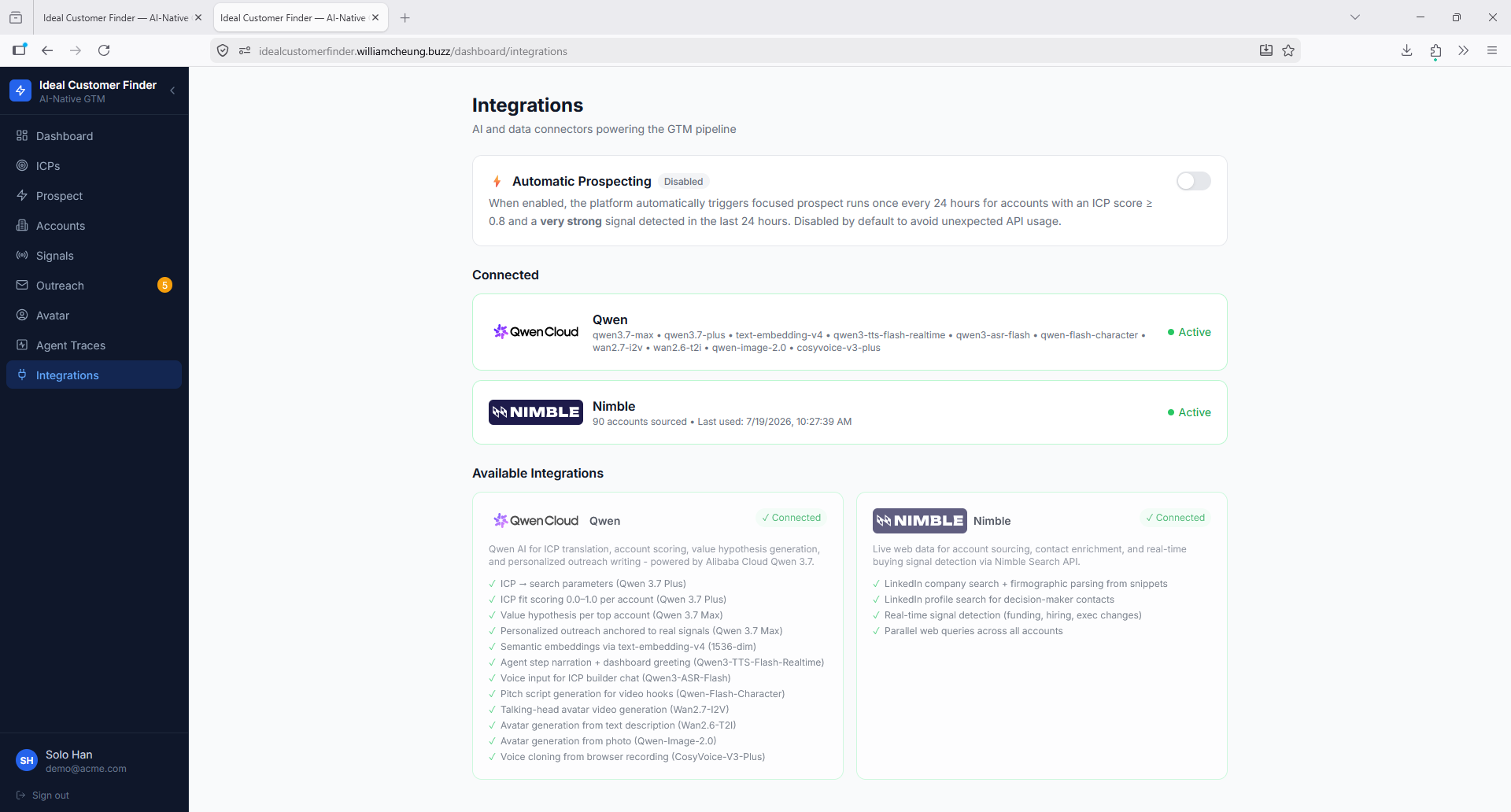Click the Disabled status badge
1511x812 pixels.
click(x=683, y=182)
